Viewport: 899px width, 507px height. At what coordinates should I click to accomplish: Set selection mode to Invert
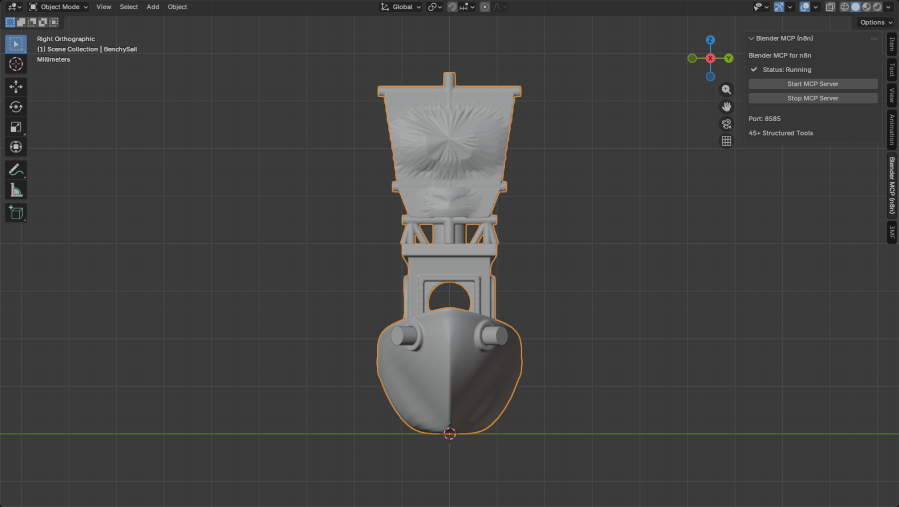point(43,22)
